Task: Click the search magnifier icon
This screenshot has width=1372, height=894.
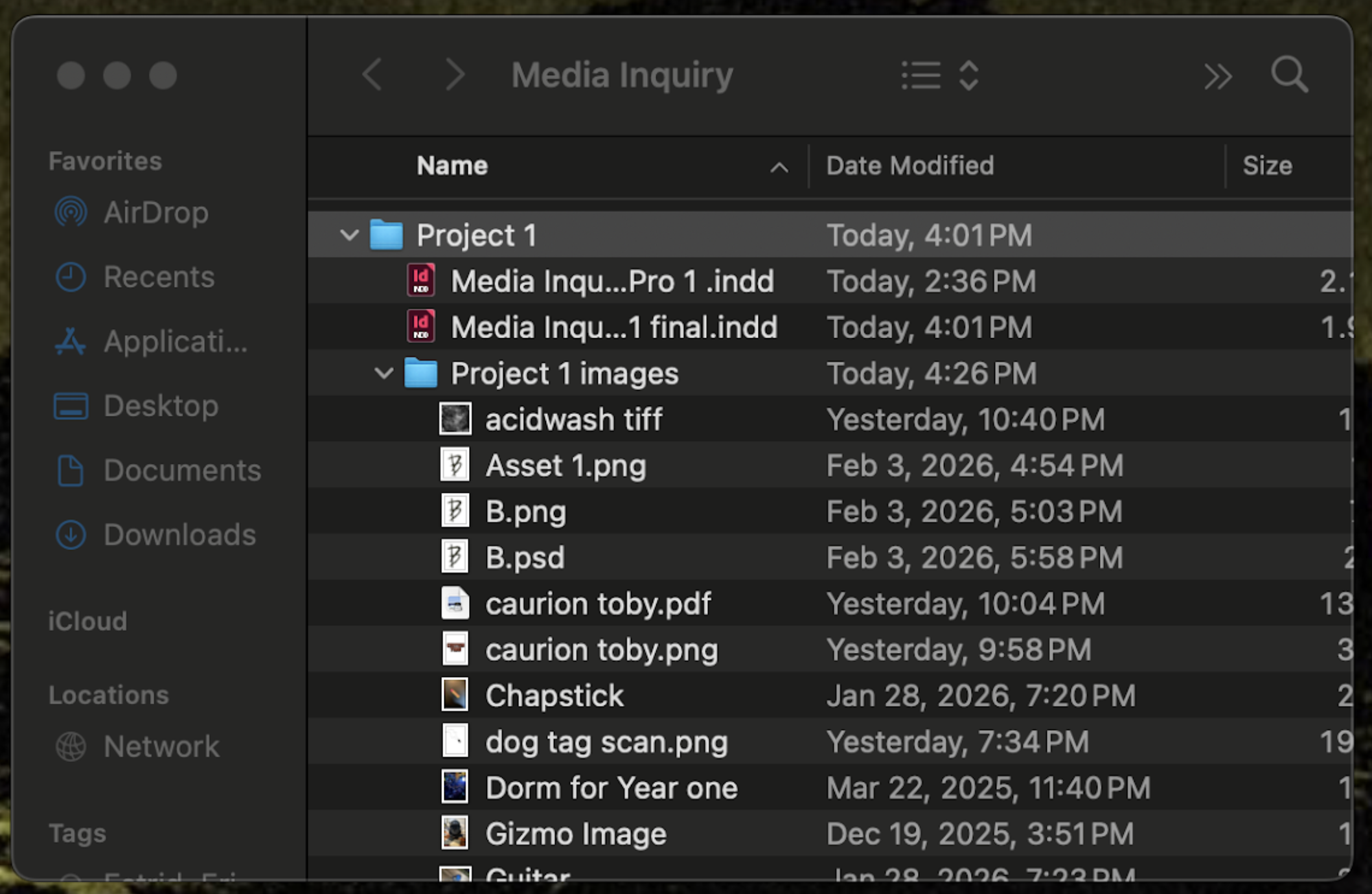Action: pos(1289,75)
